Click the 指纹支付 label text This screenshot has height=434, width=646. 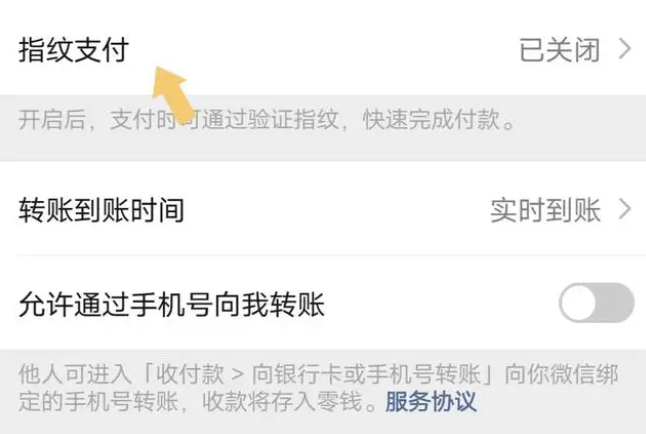(74, 50)
